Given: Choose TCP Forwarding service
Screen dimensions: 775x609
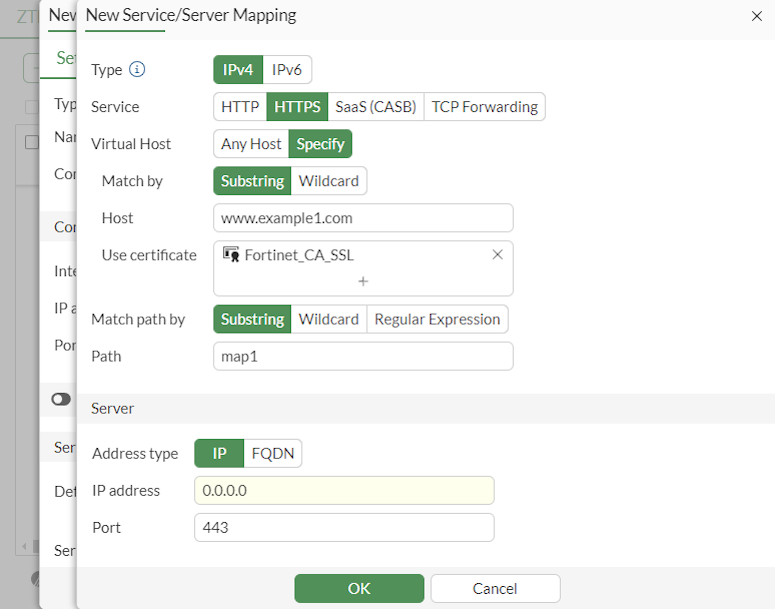Looking at the screenshot, I should pos(484,107).
